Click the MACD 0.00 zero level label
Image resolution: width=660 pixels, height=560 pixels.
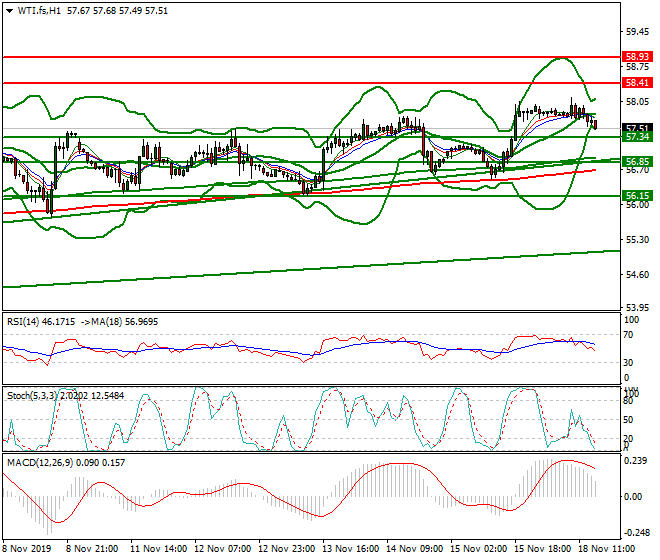633,497
